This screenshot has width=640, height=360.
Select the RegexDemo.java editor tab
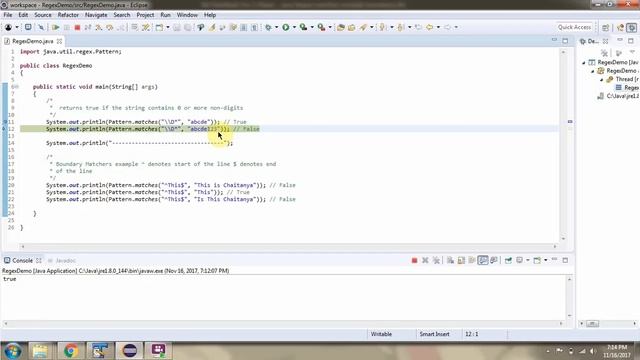pos(32,41)
